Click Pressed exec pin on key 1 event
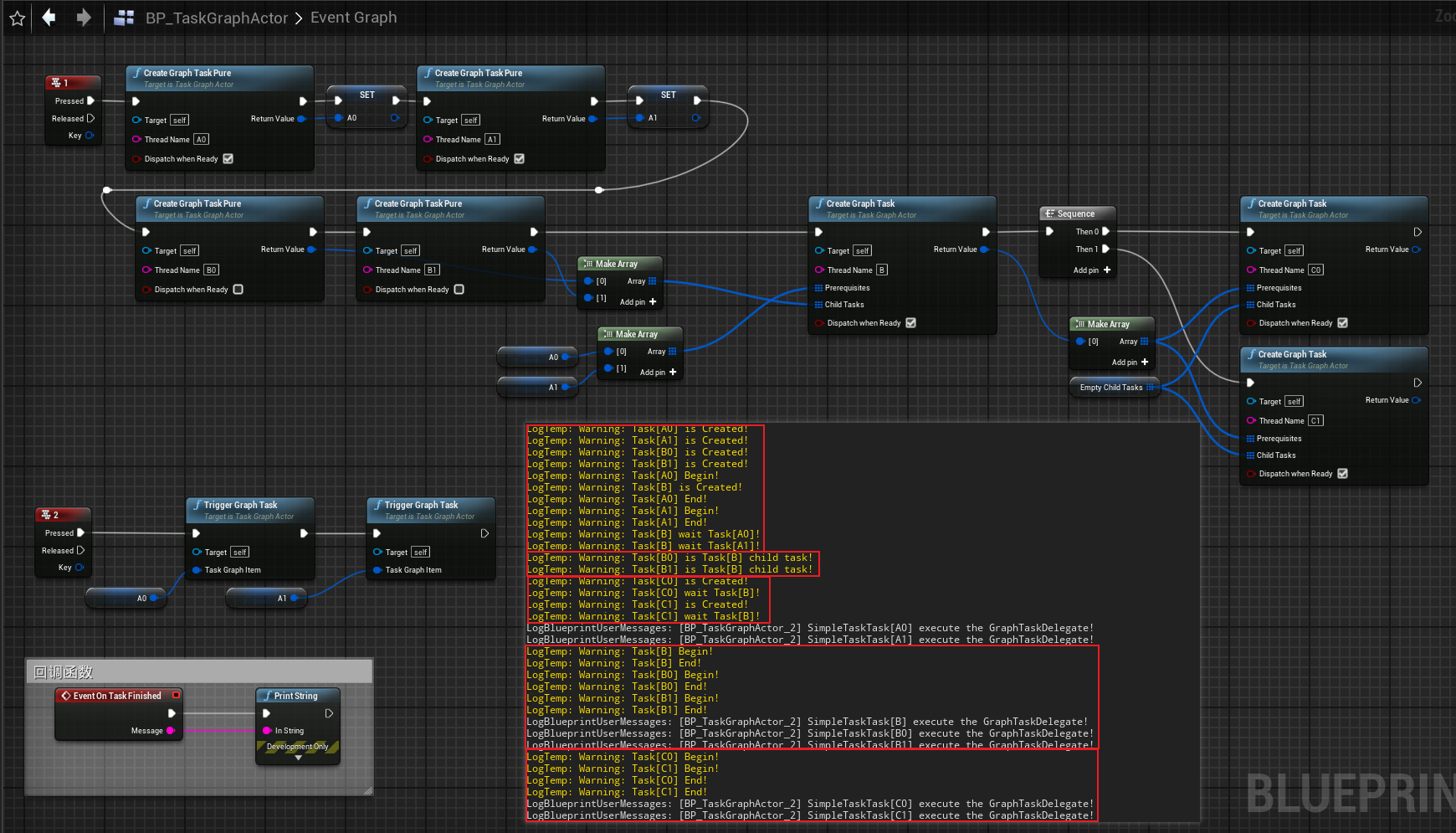This screenshot has height=833, width=1456. pyautogui.click(x=91, y=101)
